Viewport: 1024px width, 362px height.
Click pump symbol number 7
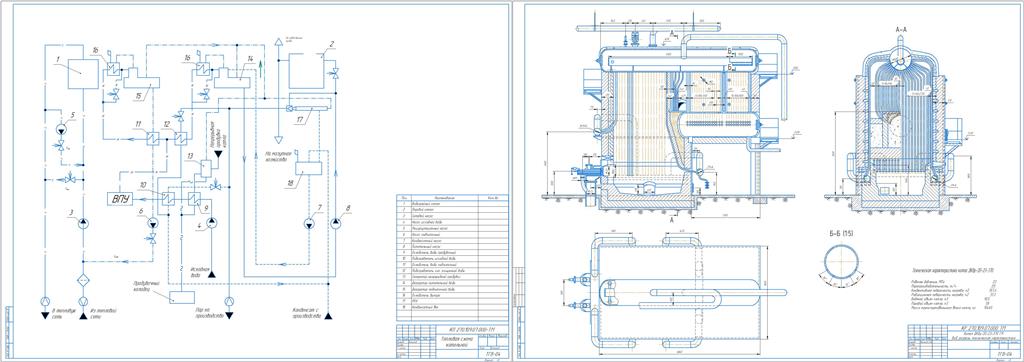(x=308, y=224)
